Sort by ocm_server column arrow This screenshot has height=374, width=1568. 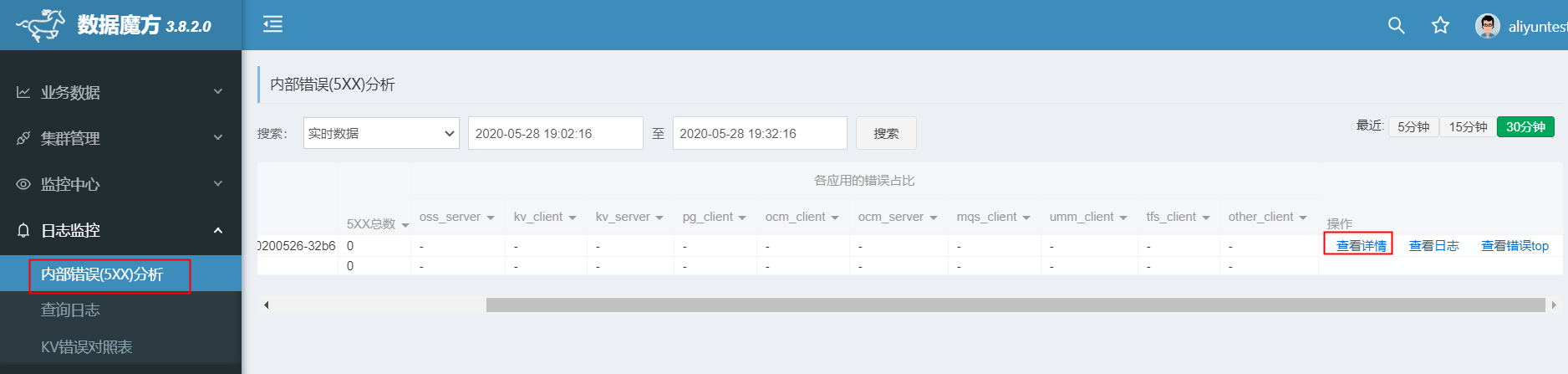pos(934,218)
